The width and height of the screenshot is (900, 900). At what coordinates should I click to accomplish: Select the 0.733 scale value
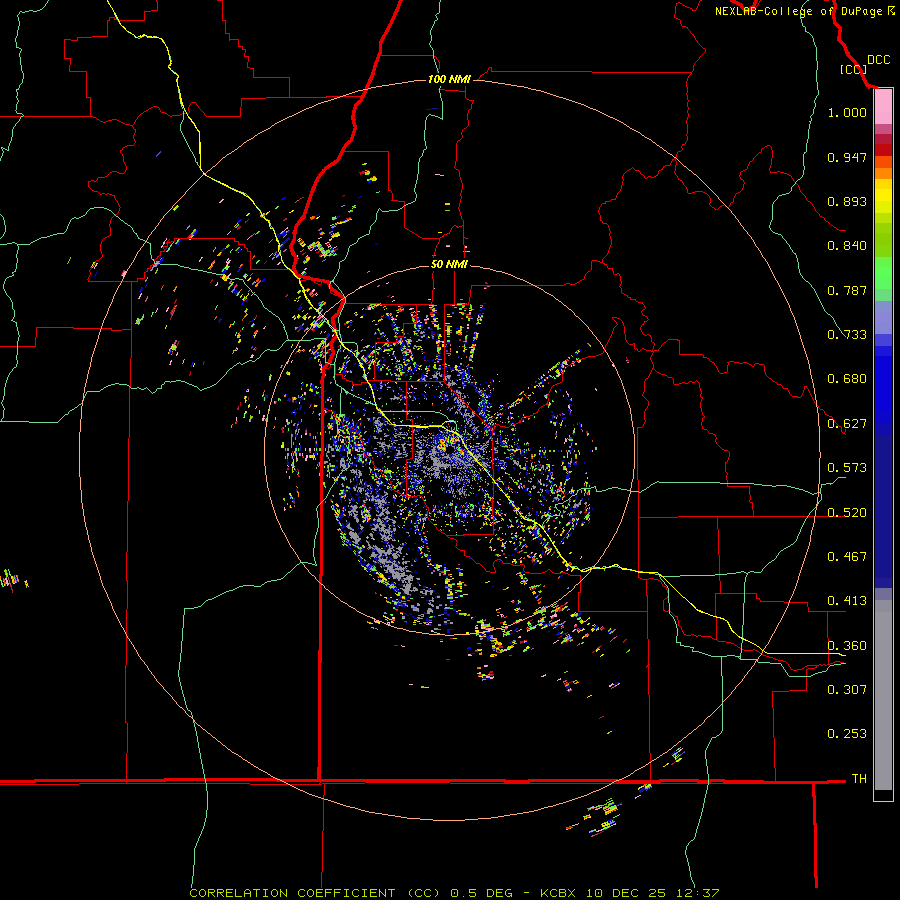tap(847, 335)
